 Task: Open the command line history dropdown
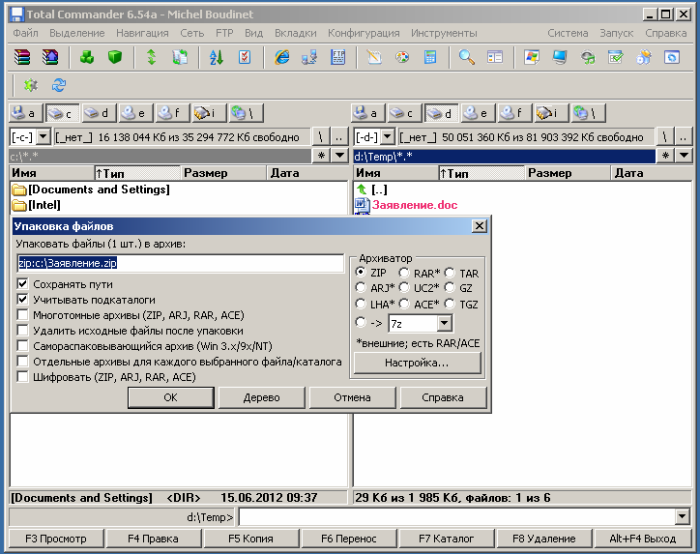pyautogui.click(x=682, y=517)
